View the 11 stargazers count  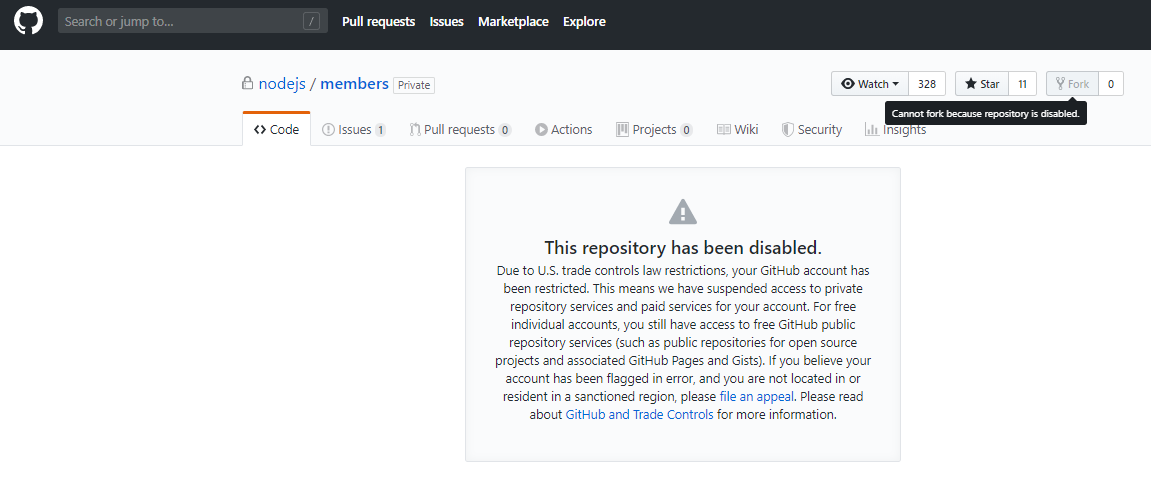click(1023, 84)
